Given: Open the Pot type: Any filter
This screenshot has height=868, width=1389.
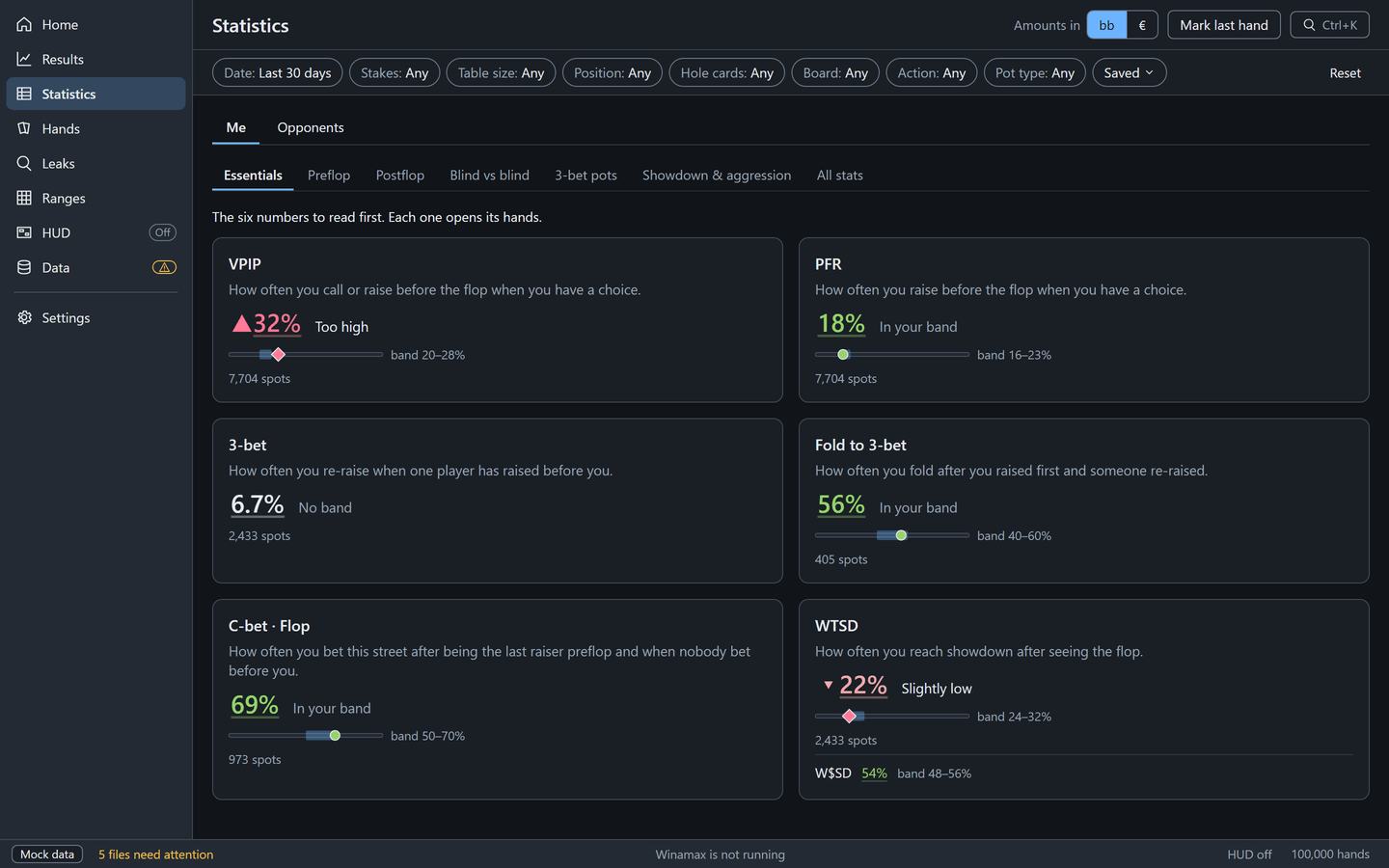Looking at the screenshot, I should [x=1035, y=72].
